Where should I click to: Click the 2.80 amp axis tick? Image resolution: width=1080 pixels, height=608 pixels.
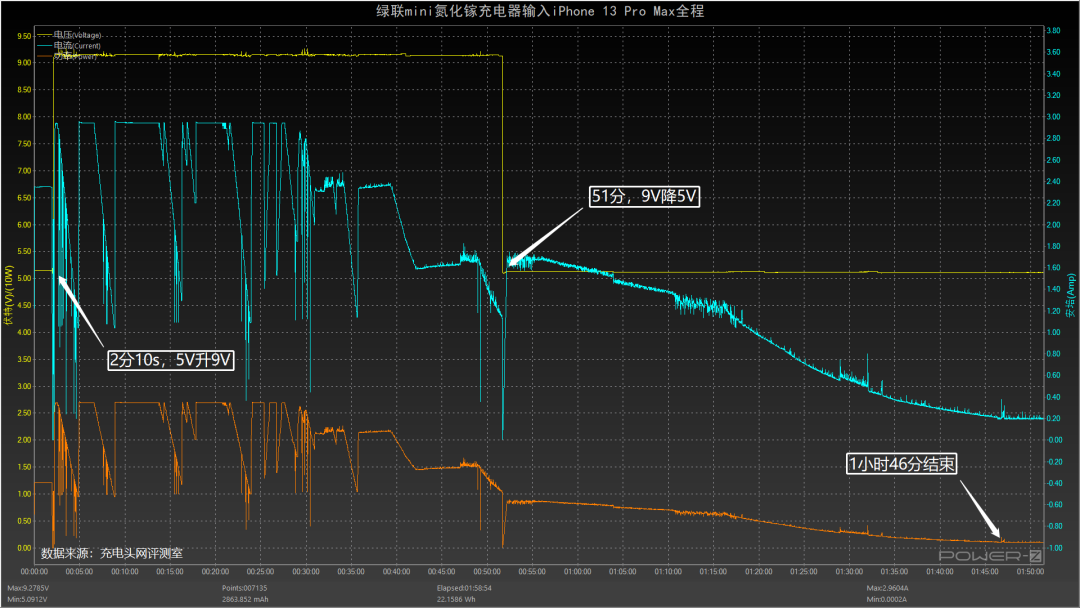point(1053,138)
